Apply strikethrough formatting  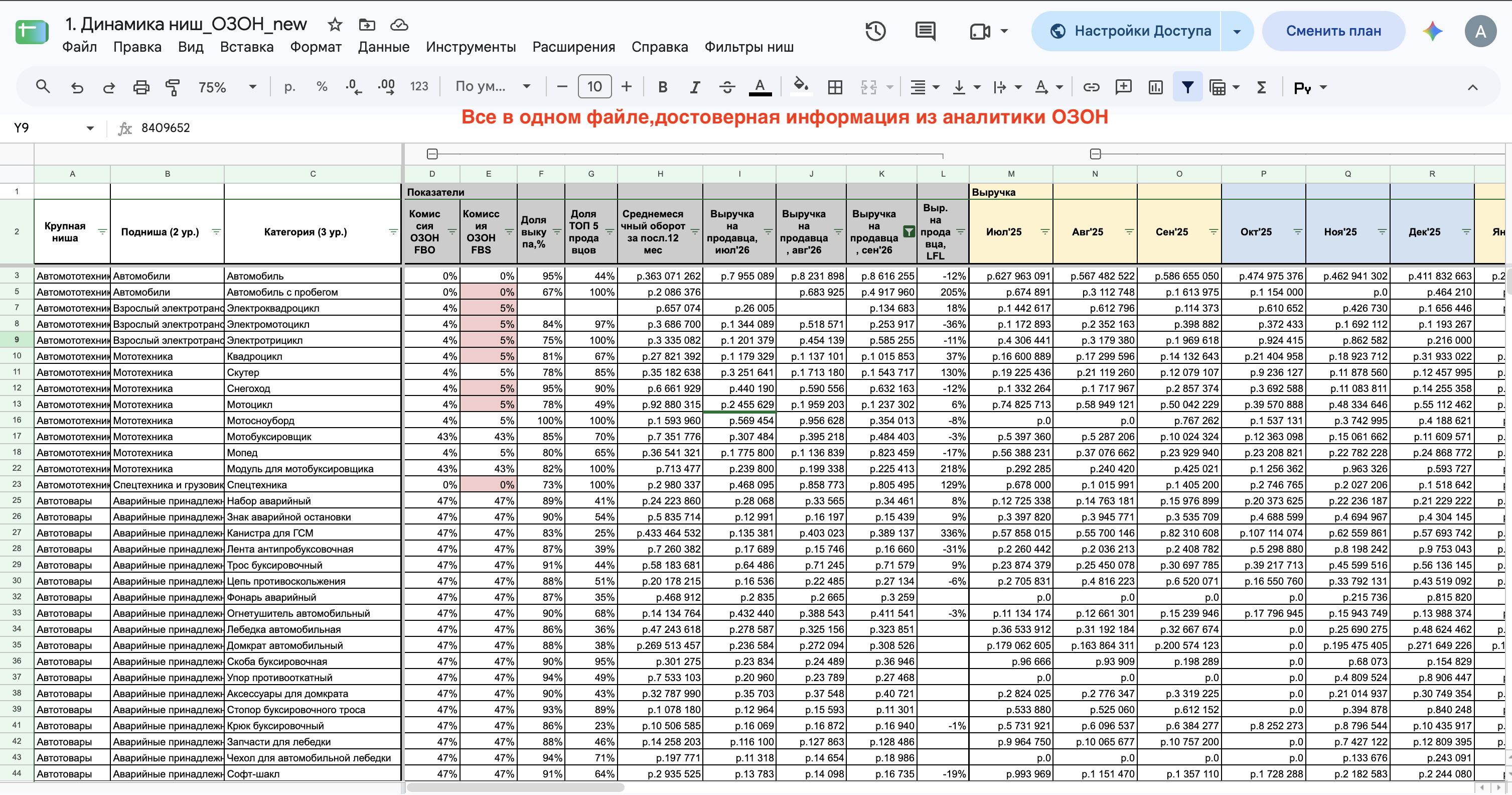click(727, 87)
